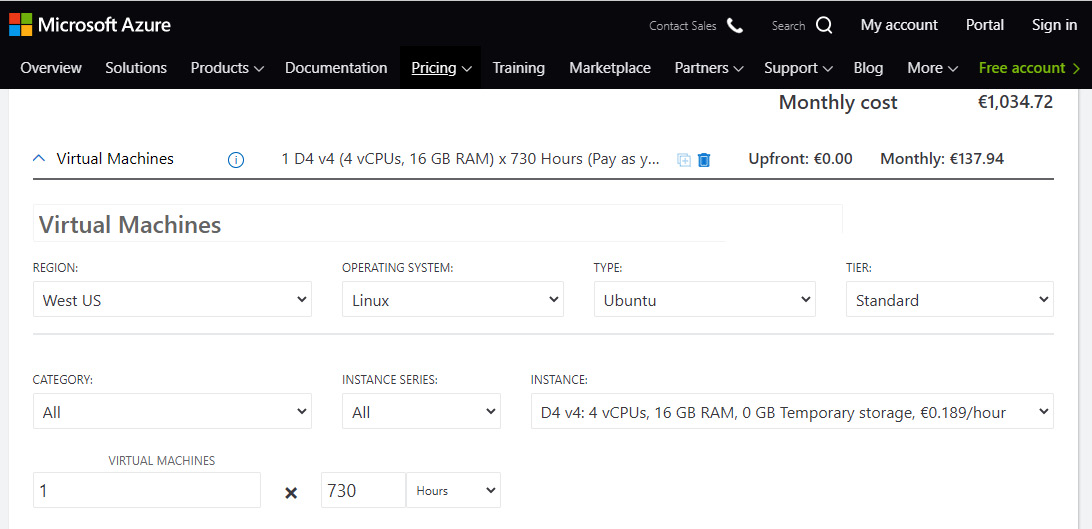Viewport: 1092px width, 529px height.
Task: Click the My account link
Action: pyautogui.click(x=899, y=25)
